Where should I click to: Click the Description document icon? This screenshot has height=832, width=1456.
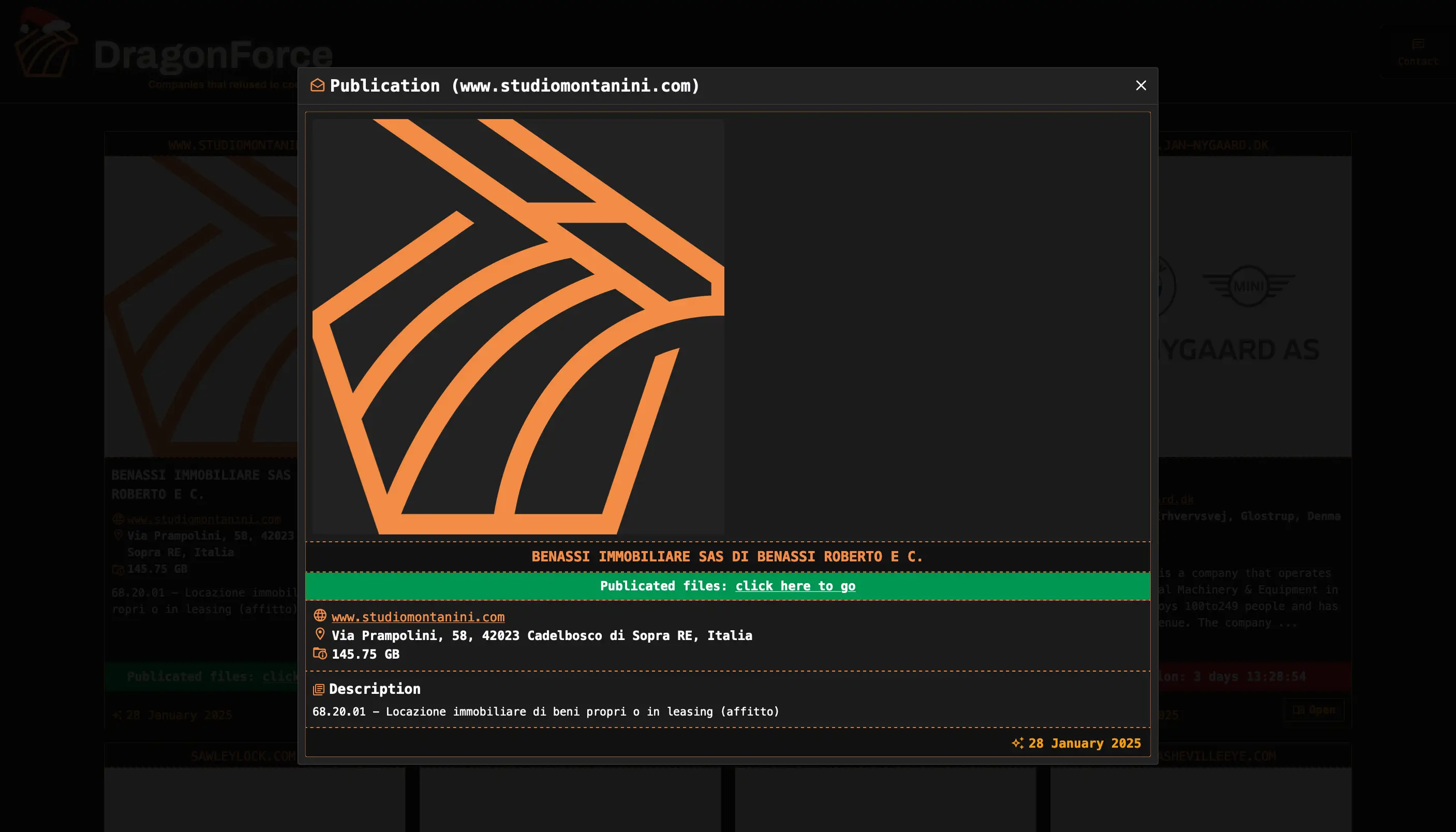click(318, 690)
